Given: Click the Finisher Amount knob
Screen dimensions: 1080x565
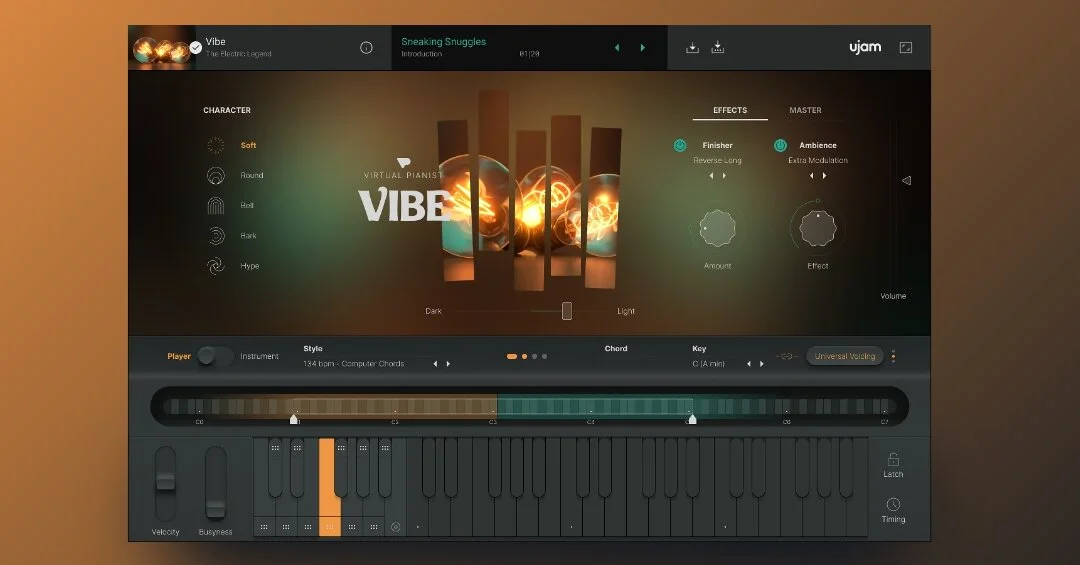Looking at the screenshot, I should (x=717, y=228).
